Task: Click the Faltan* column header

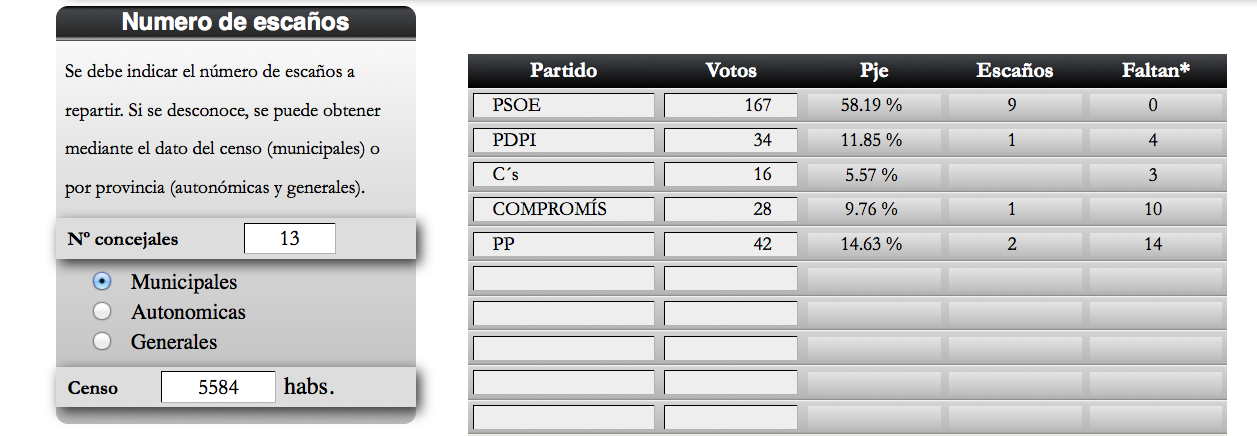Action: pos(1155,71)
